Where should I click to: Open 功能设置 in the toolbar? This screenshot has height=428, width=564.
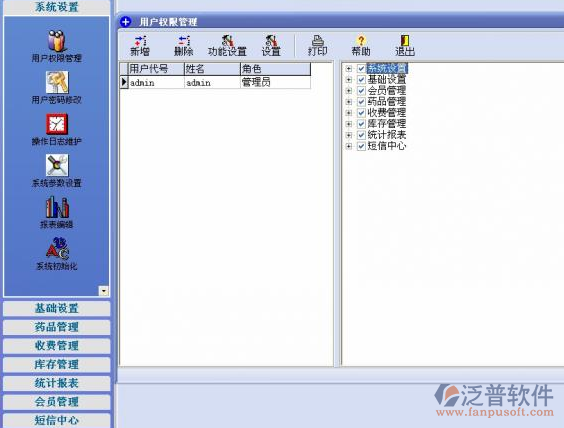pyautogui.click(x=227, y=46)
